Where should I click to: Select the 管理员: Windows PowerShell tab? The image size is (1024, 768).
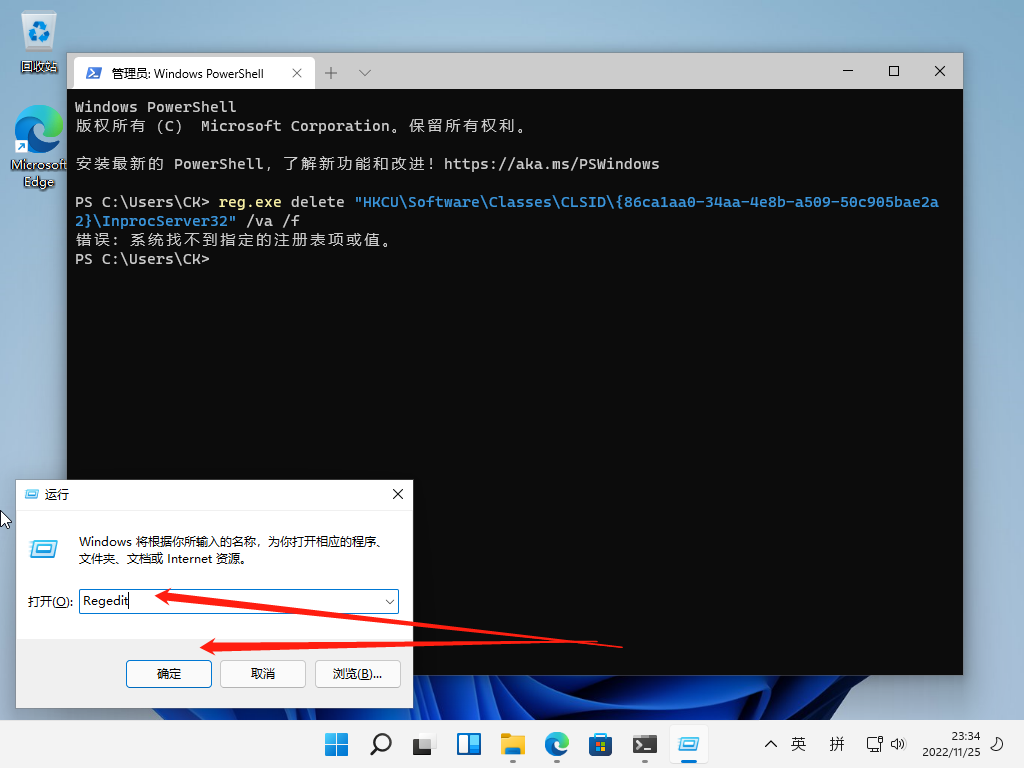[x=194, y=73]
